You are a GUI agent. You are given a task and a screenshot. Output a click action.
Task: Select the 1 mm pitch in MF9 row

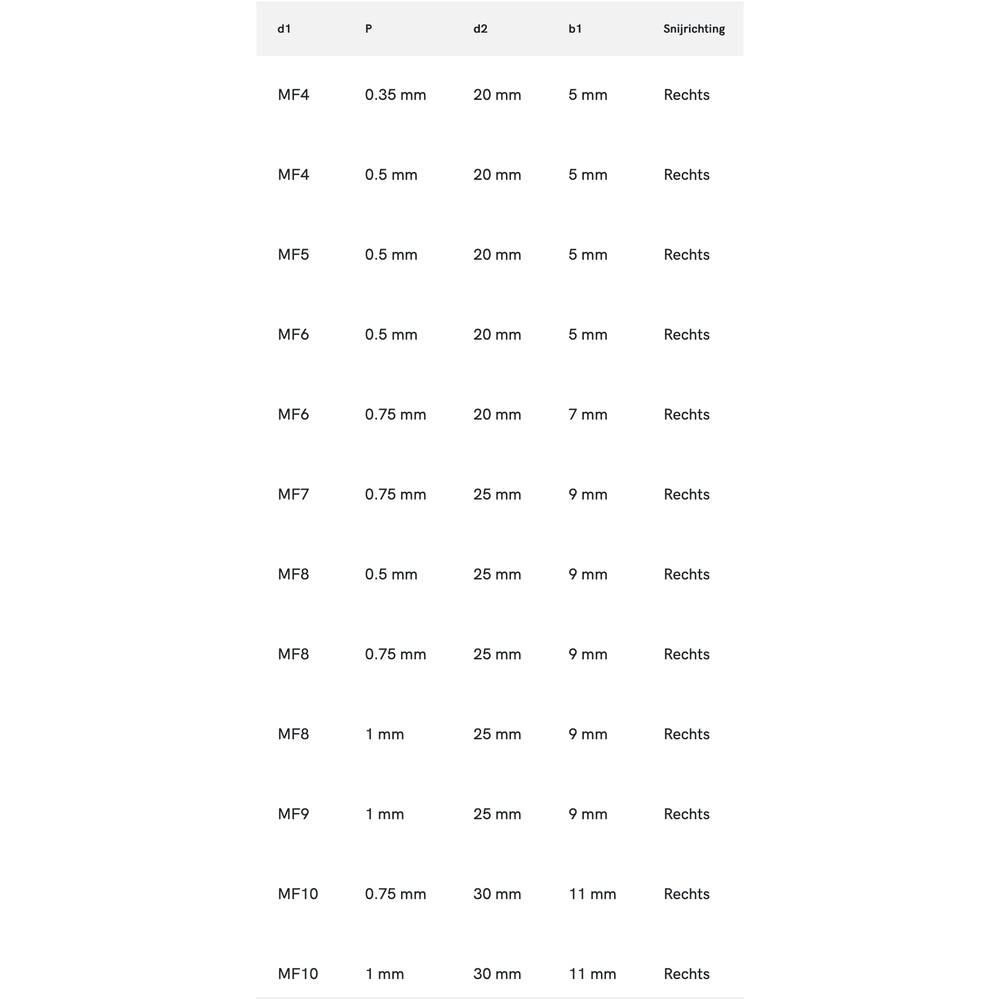[384, 815]
